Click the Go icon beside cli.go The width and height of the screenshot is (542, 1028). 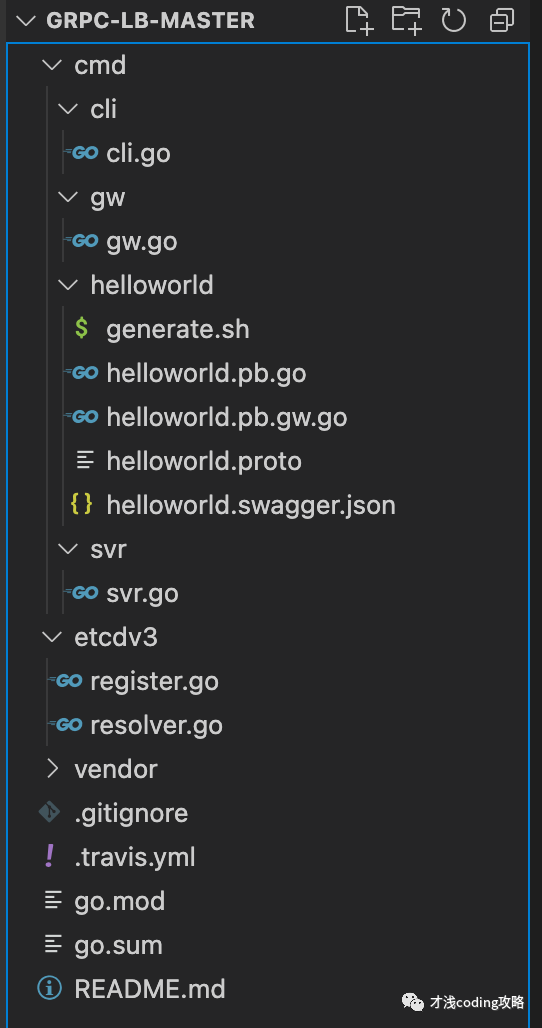click(x=83, y=153)
